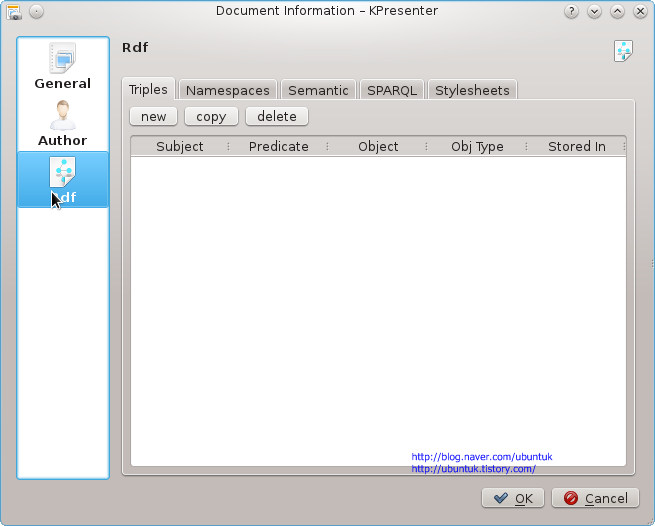Click the help question mark button
655x526 pixels.
tap(571, 11)
